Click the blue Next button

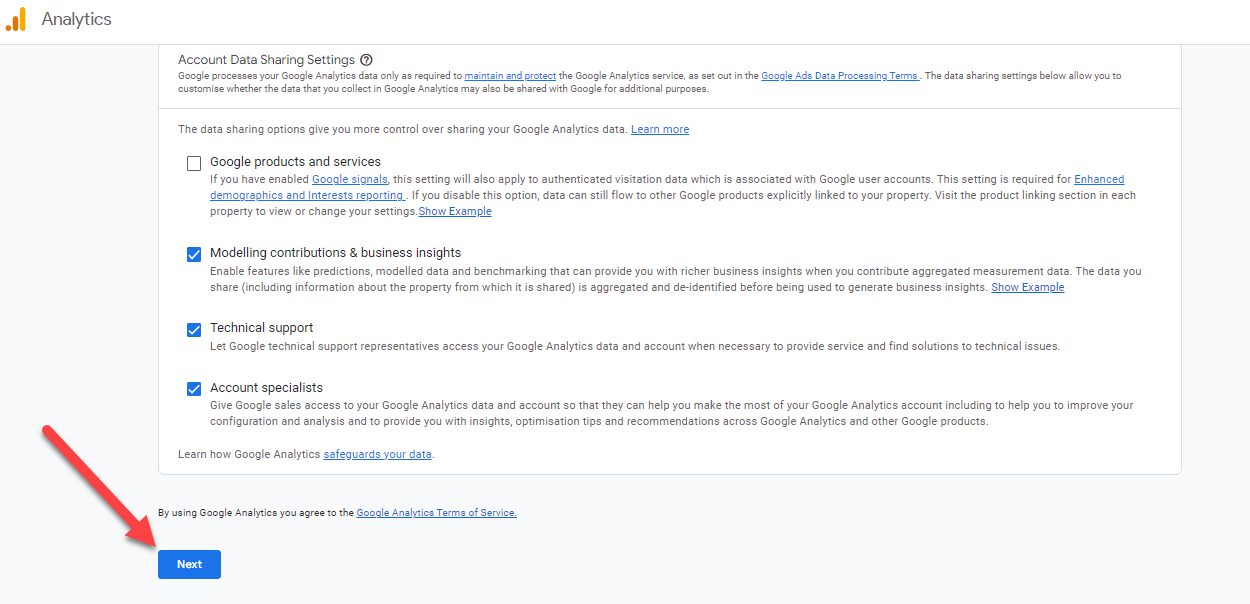tap(189, 564)
